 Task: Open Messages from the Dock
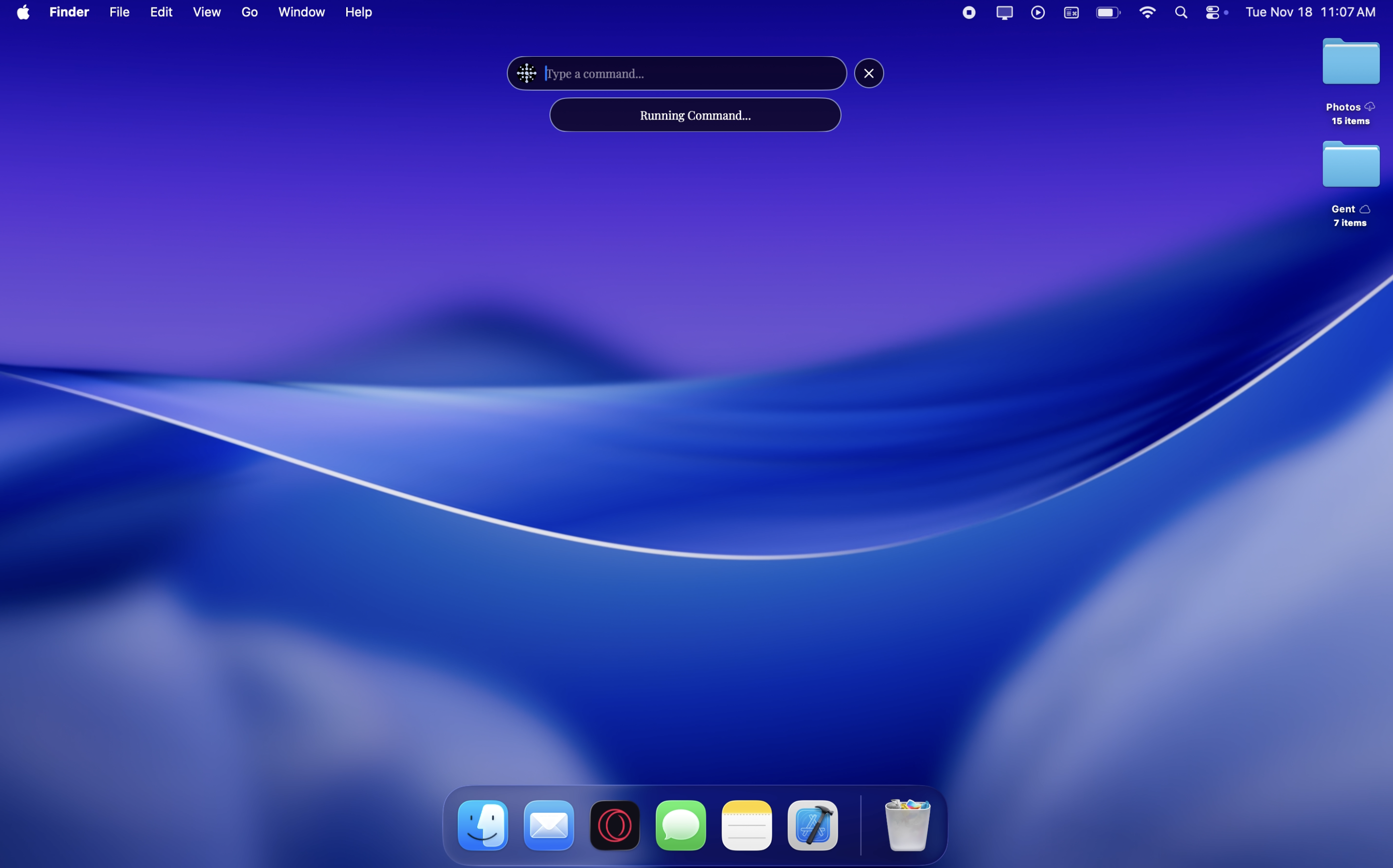[x=680, y=825]
